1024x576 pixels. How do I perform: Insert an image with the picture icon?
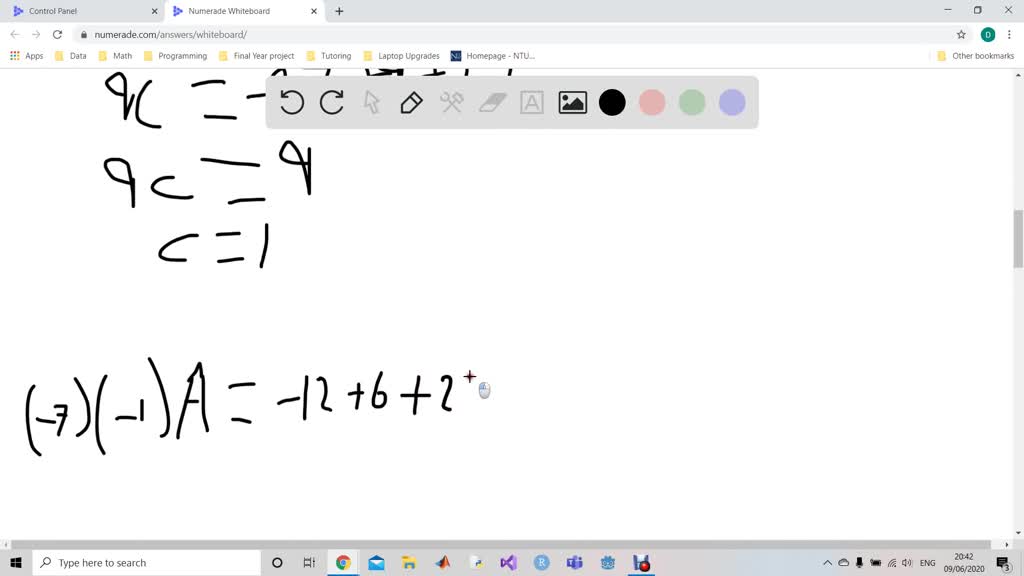[572, 102]
